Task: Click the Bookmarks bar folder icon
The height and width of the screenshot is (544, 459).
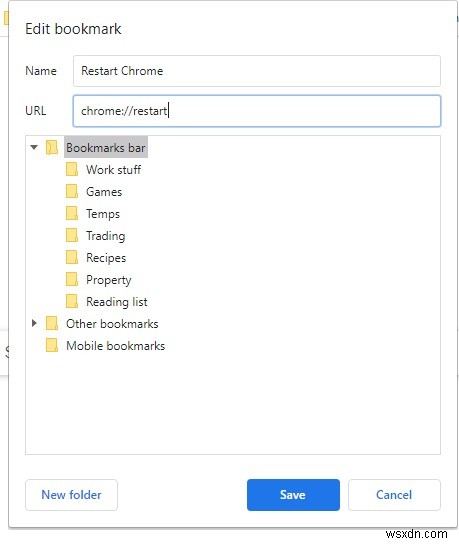Action: click(52, 147)
